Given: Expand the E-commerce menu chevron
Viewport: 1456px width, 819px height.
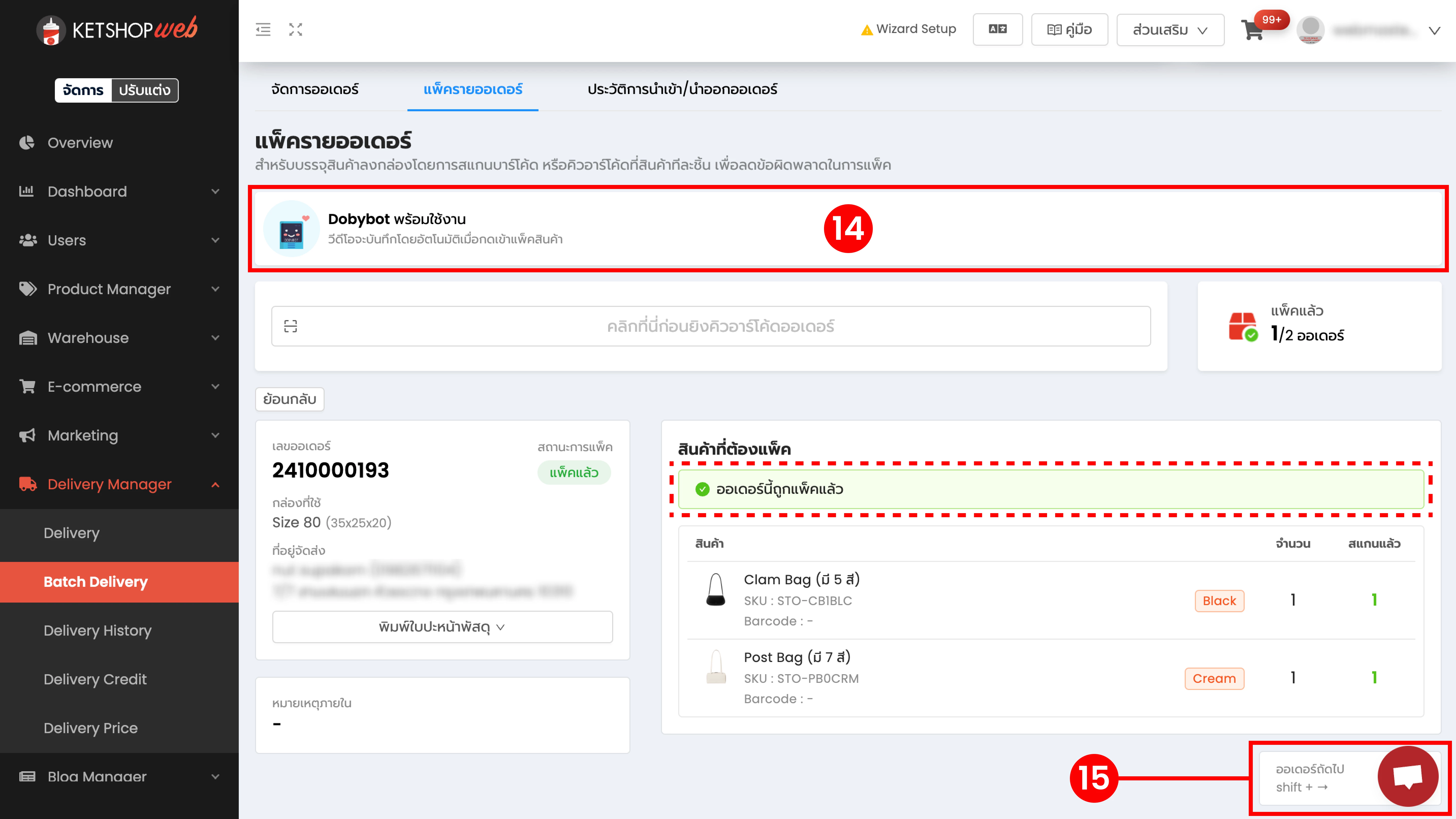Looking at the screenshot, I should pos(215,387).
